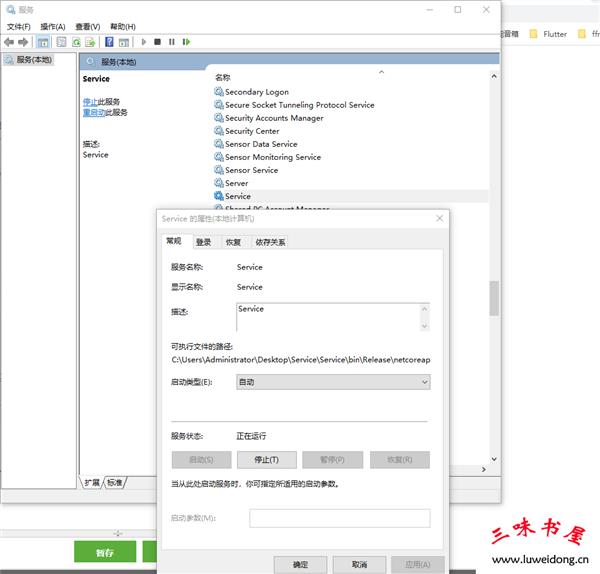Click the export list toolbar icon

[x=90, y=42]
